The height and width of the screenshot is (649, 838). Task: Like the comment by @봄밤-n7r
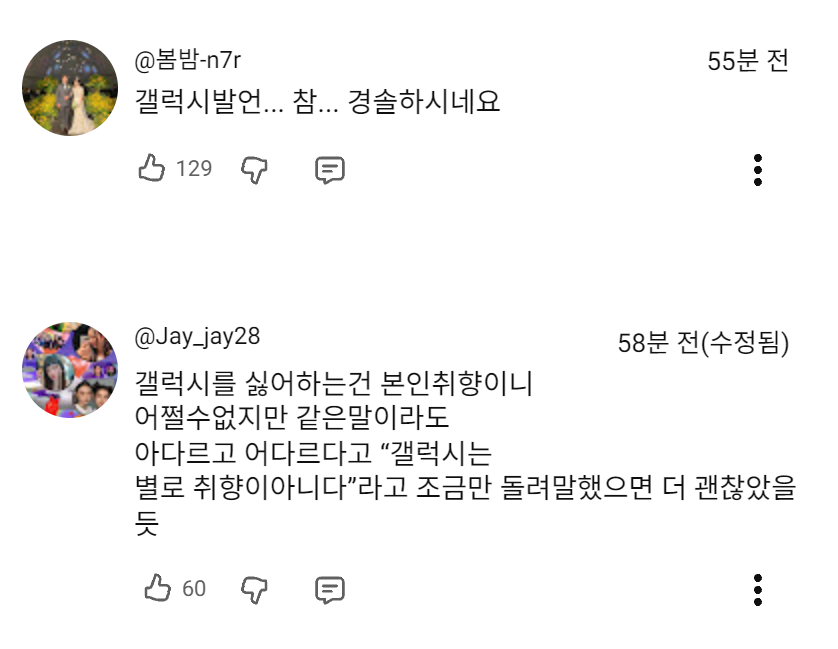pos(152,169)
